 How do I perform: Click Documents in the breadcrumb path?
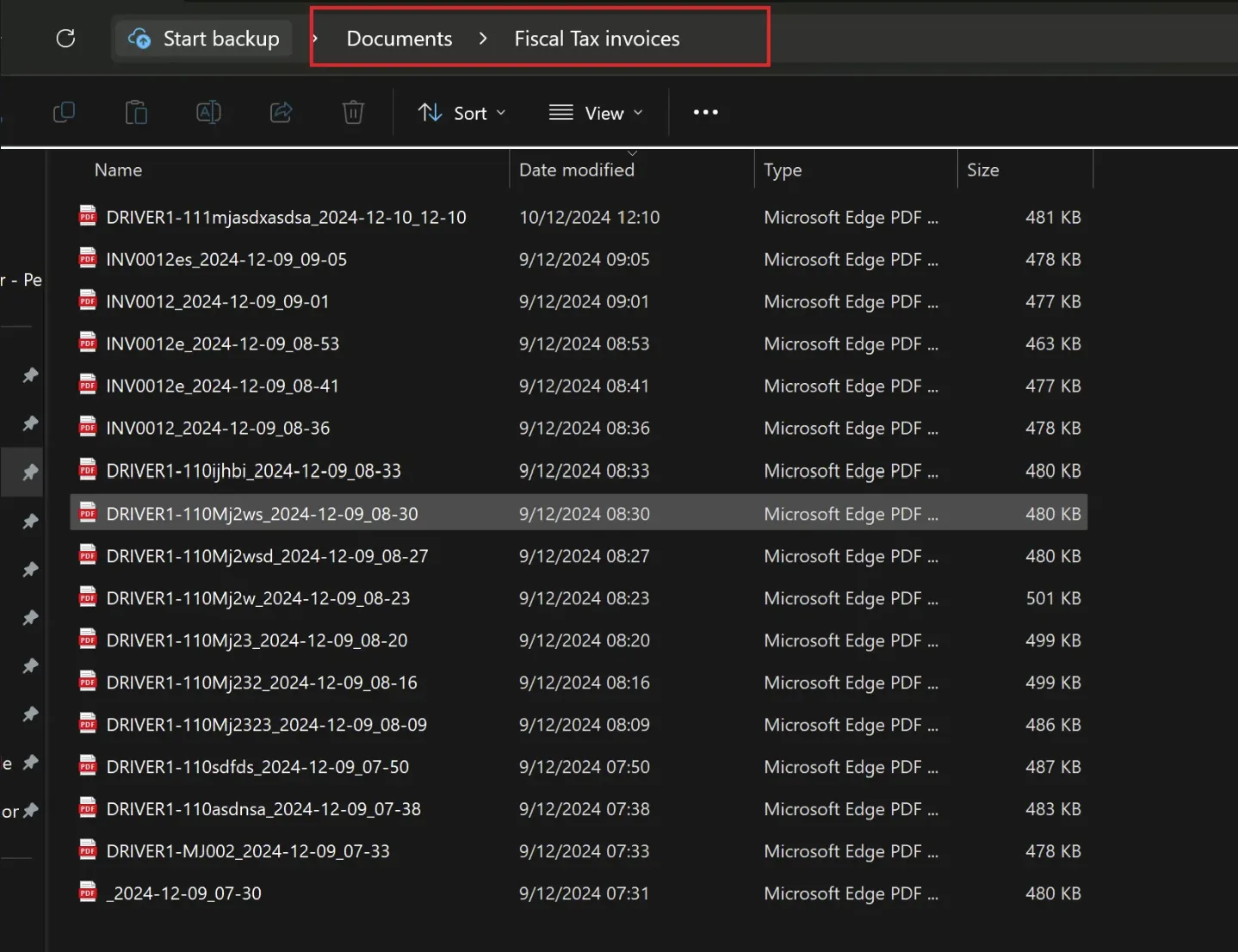[x=399, y=39]
